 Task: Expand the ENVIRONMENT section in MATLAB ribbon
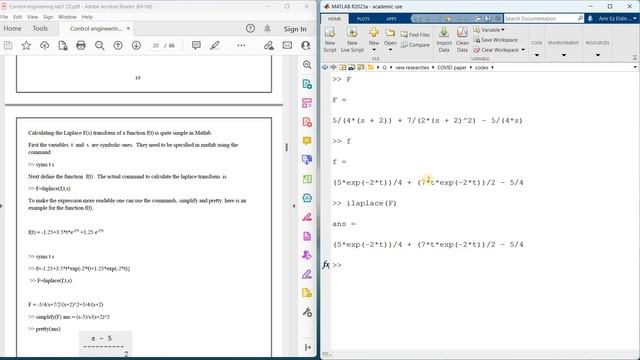(x=564, y=54)
